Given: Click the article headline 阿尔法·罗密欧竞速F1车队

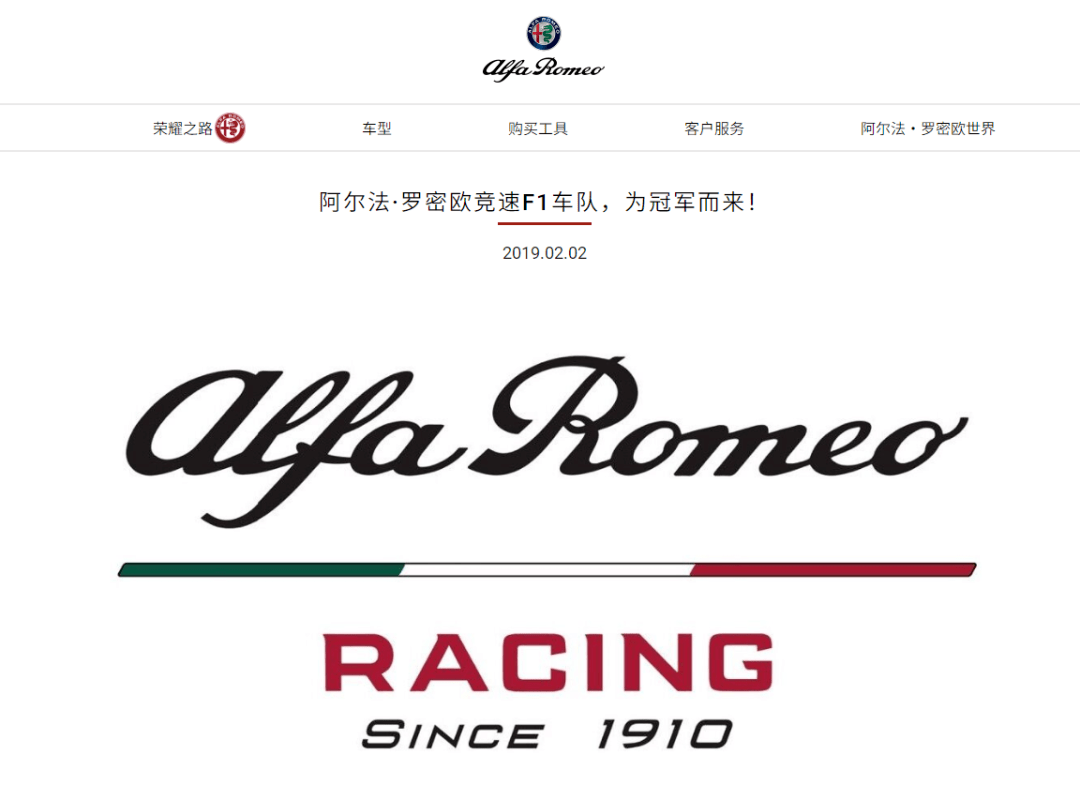Looking at the screenshot, I should [459, 202].
